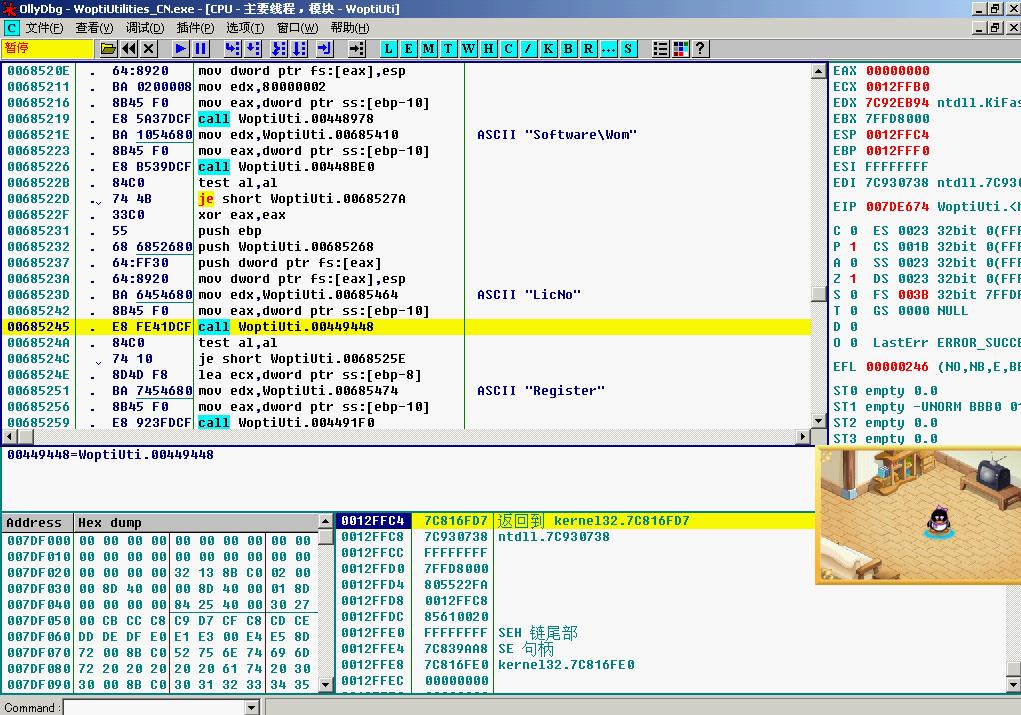Open the 帮助(H) menu

[x=350, y=28]
